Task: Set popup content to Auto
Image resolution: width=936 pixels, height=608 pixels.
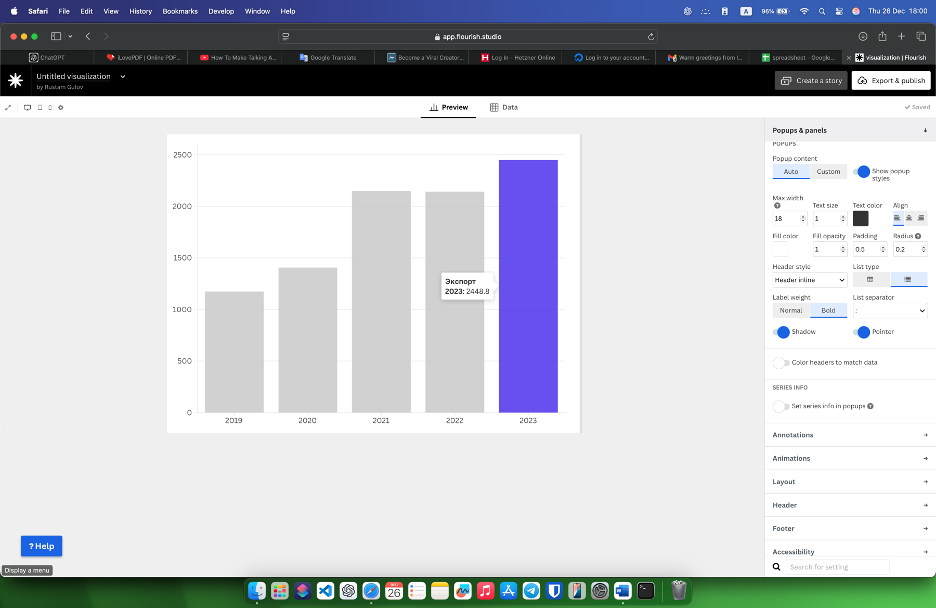Action: 791,172
